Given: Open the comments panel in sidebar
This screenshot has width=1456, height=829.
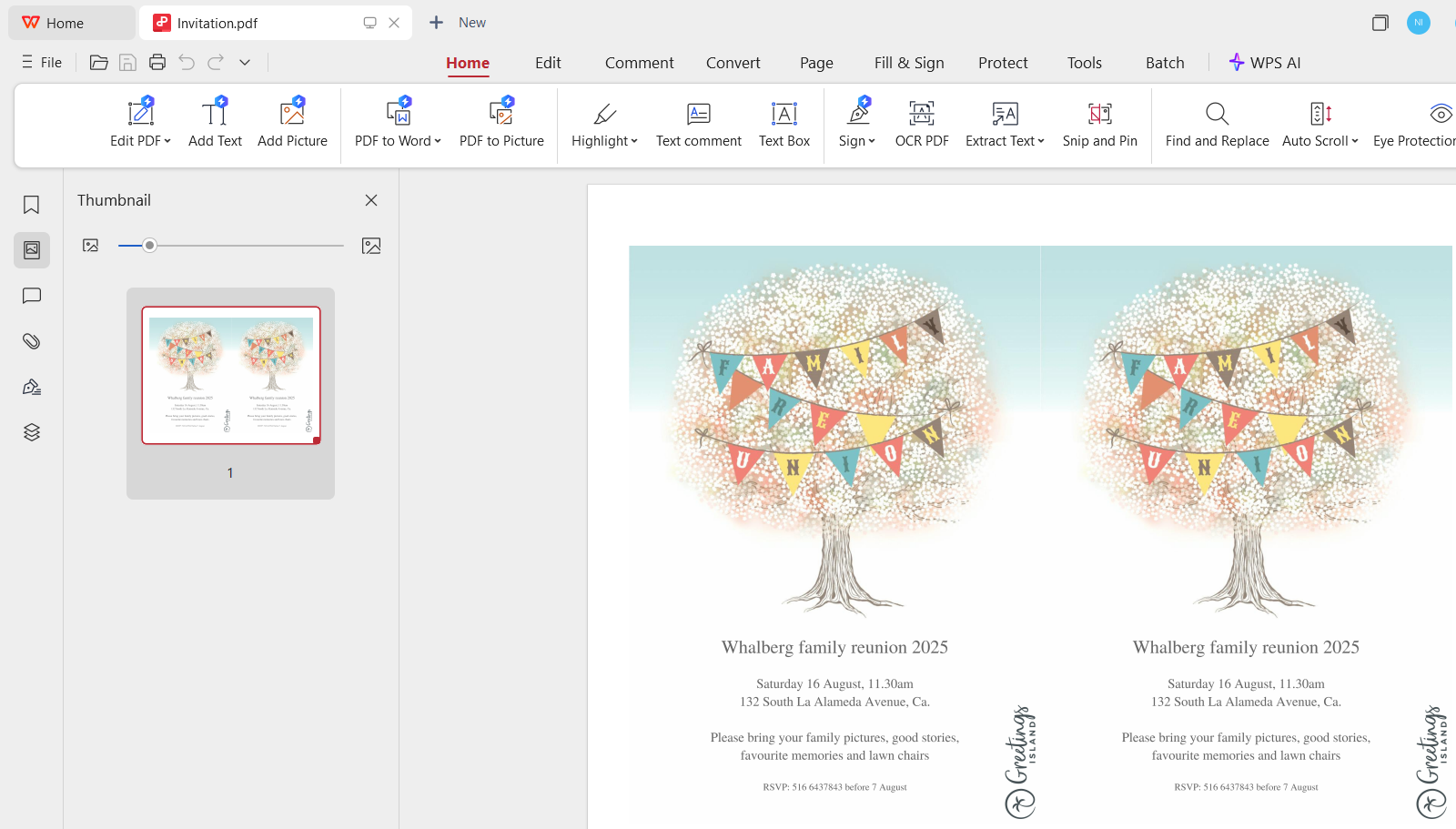Looking at the screenshot, I should (x=31, y=296).
